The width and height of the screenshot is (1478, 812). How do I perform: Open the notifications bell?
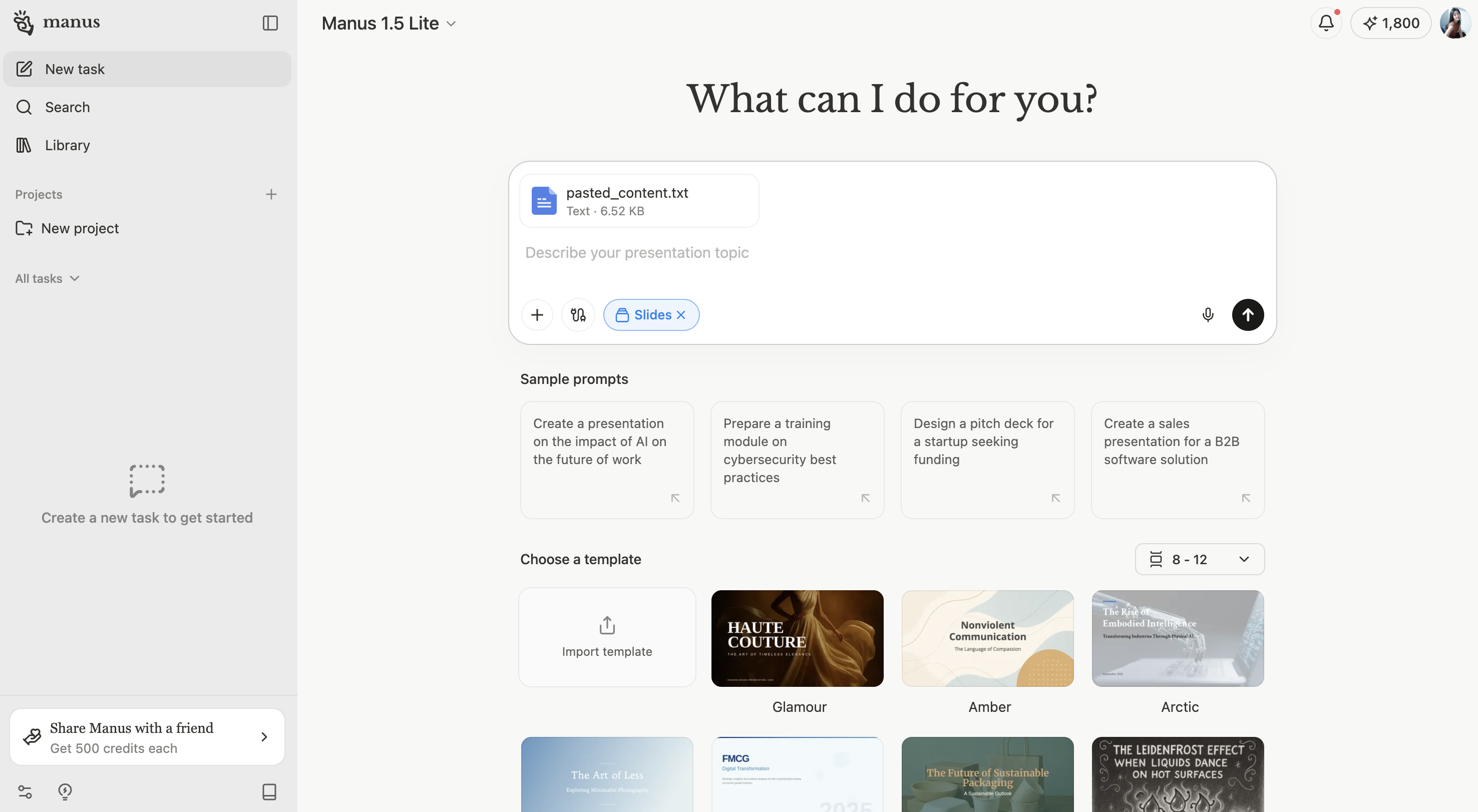point(1326,23)
